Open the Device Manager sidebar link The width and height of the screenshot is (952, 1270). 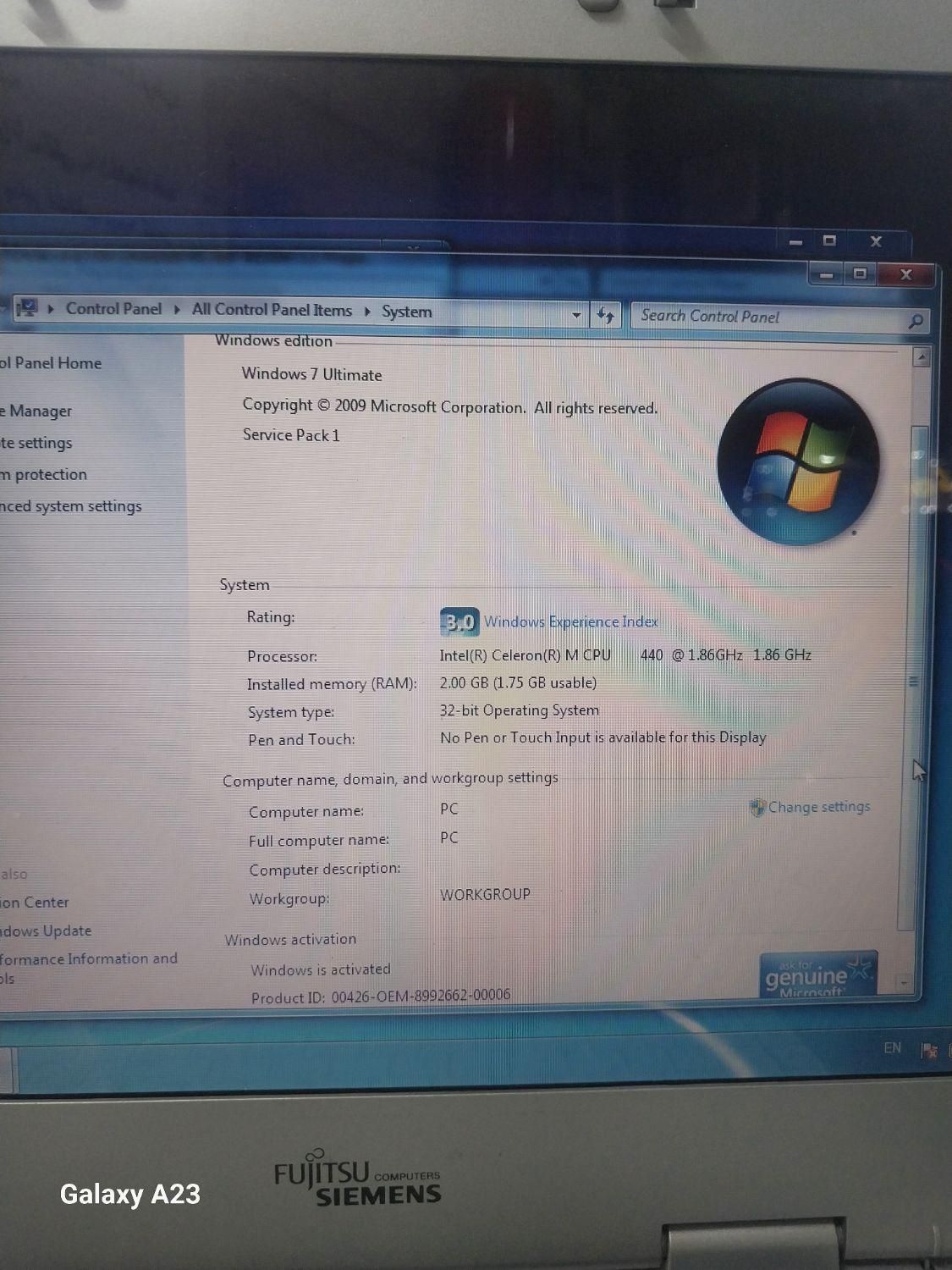[36, 411]
